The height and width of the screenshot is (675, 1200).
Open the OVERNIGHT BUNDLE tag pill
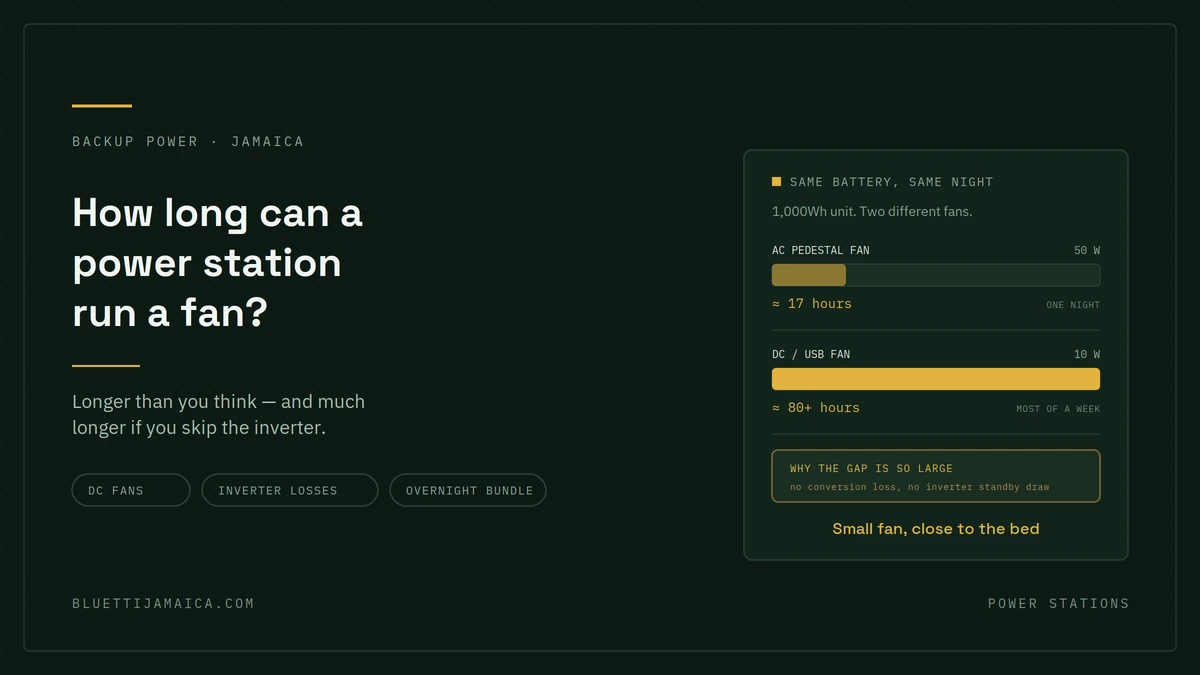468,490
